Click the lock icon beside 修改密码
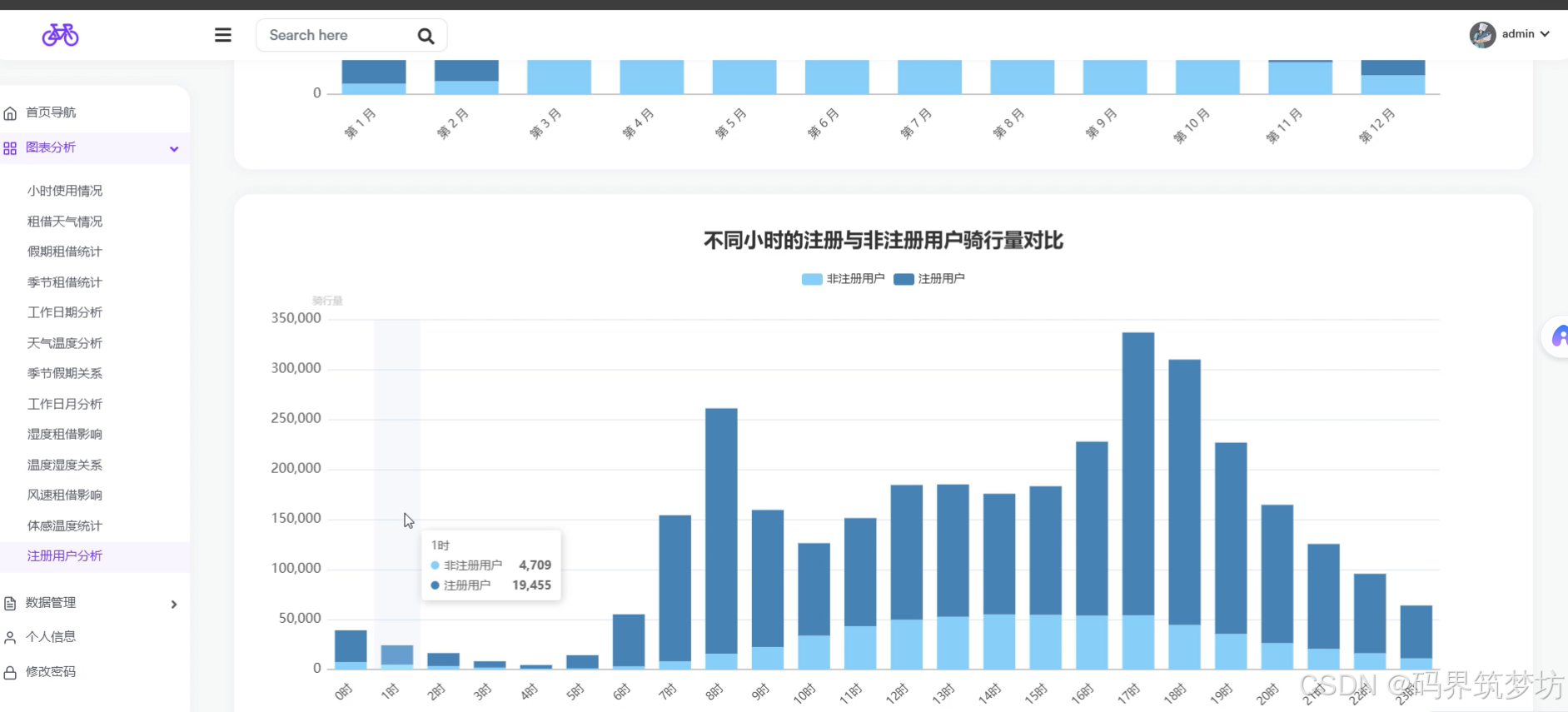1568x712 pixels. click(x=10, y=672)
